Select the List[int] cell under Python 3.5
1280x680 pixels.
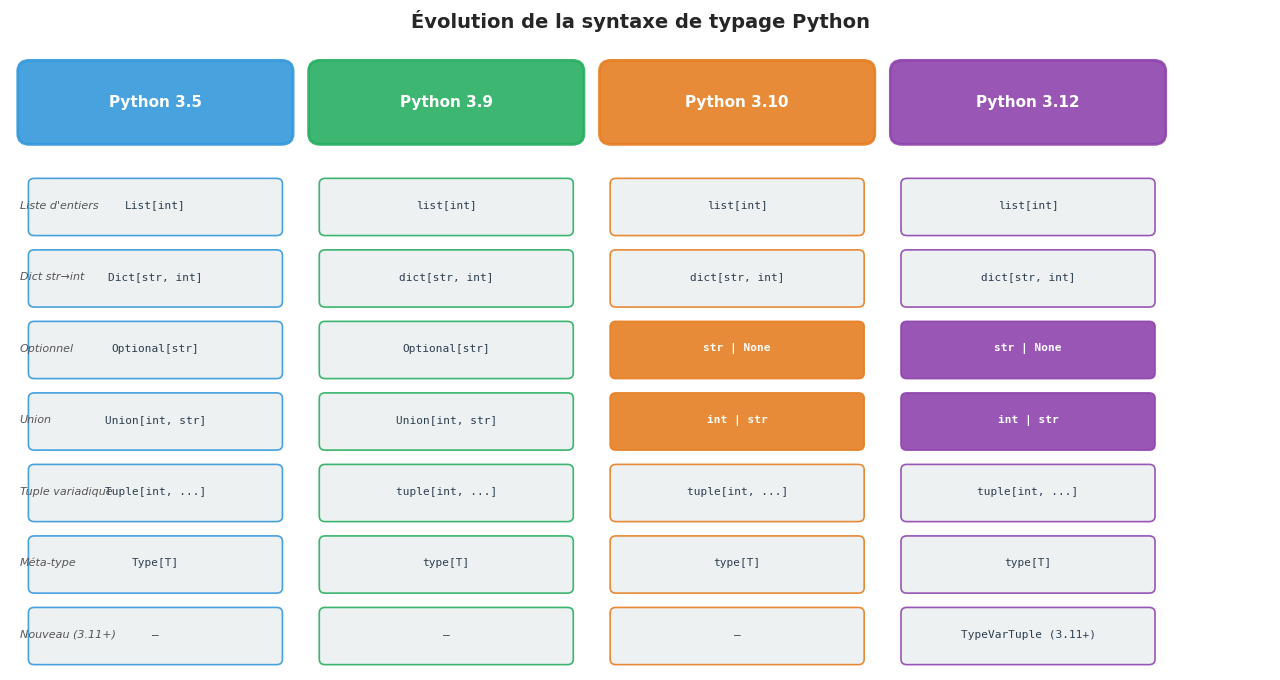click(x=155, y=206)
